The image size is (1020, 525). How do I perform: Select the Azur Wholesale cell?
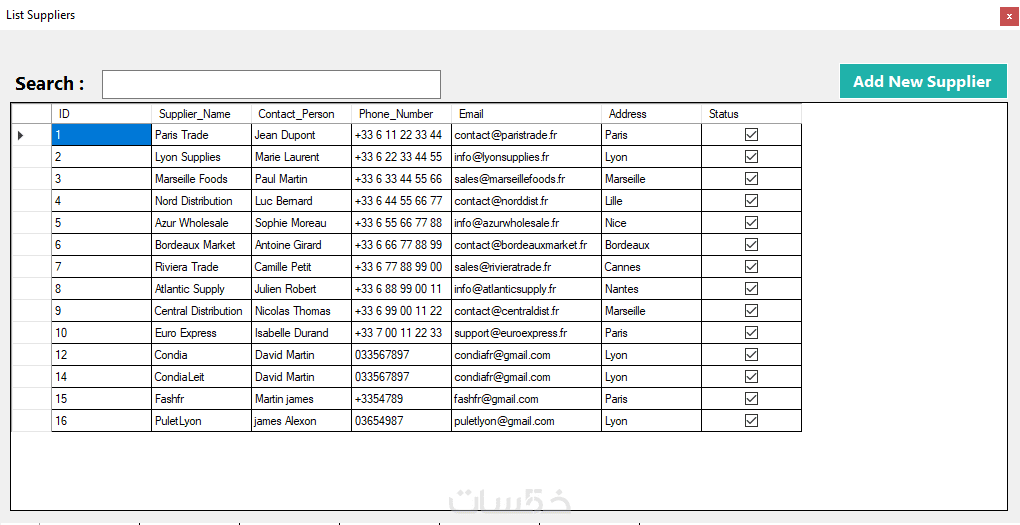pos(202,222)
